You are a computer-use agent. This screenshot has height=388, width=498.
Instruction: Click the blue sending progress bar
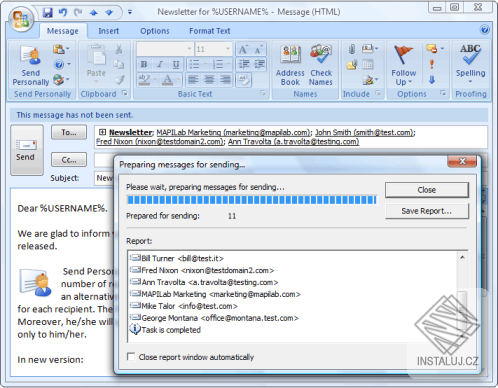tap(252, 200)
